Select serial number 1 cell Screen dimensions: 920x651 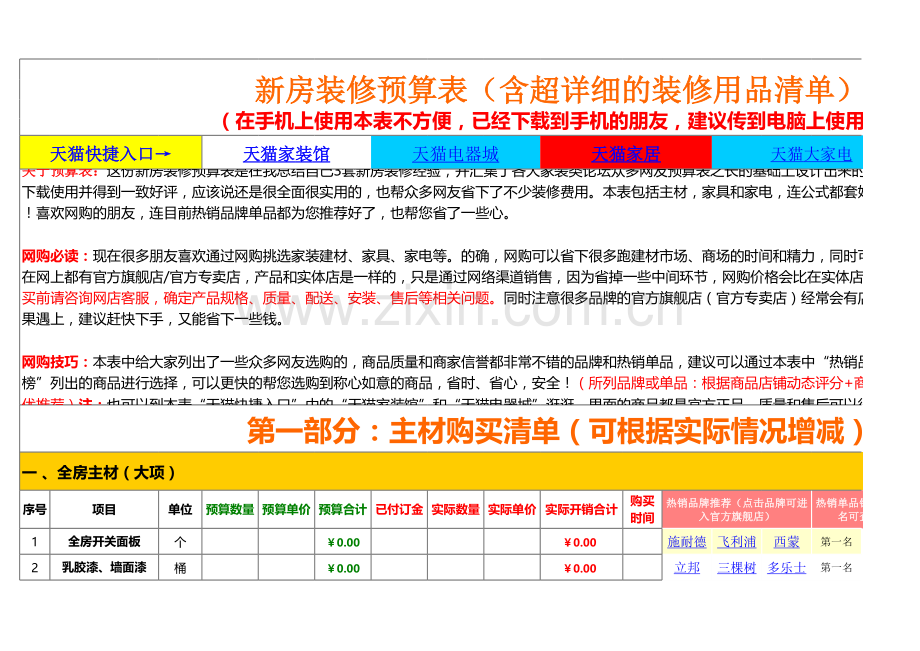pos(35,541)
